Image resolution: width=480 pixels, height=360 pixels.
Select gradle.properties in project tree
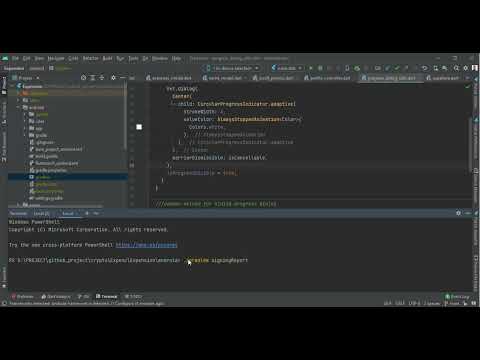[48, 170]
